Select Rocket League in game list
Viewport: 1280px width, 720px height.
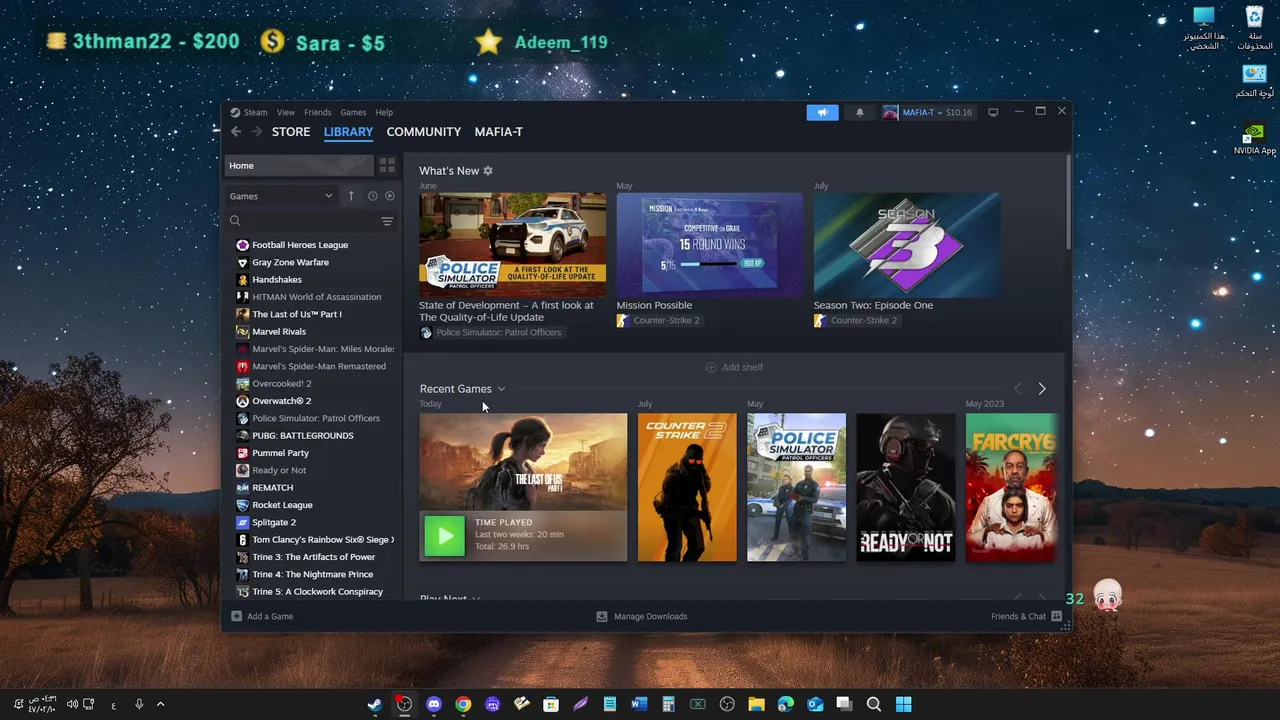(x=282, y=505)
